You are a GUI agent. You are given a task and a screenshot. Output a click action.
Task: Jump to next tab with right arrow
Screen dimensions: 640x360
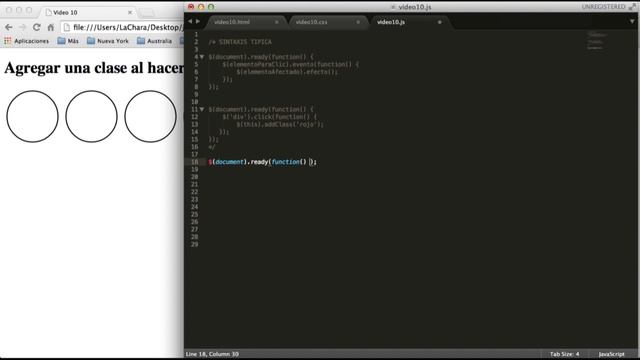(198, 21)
